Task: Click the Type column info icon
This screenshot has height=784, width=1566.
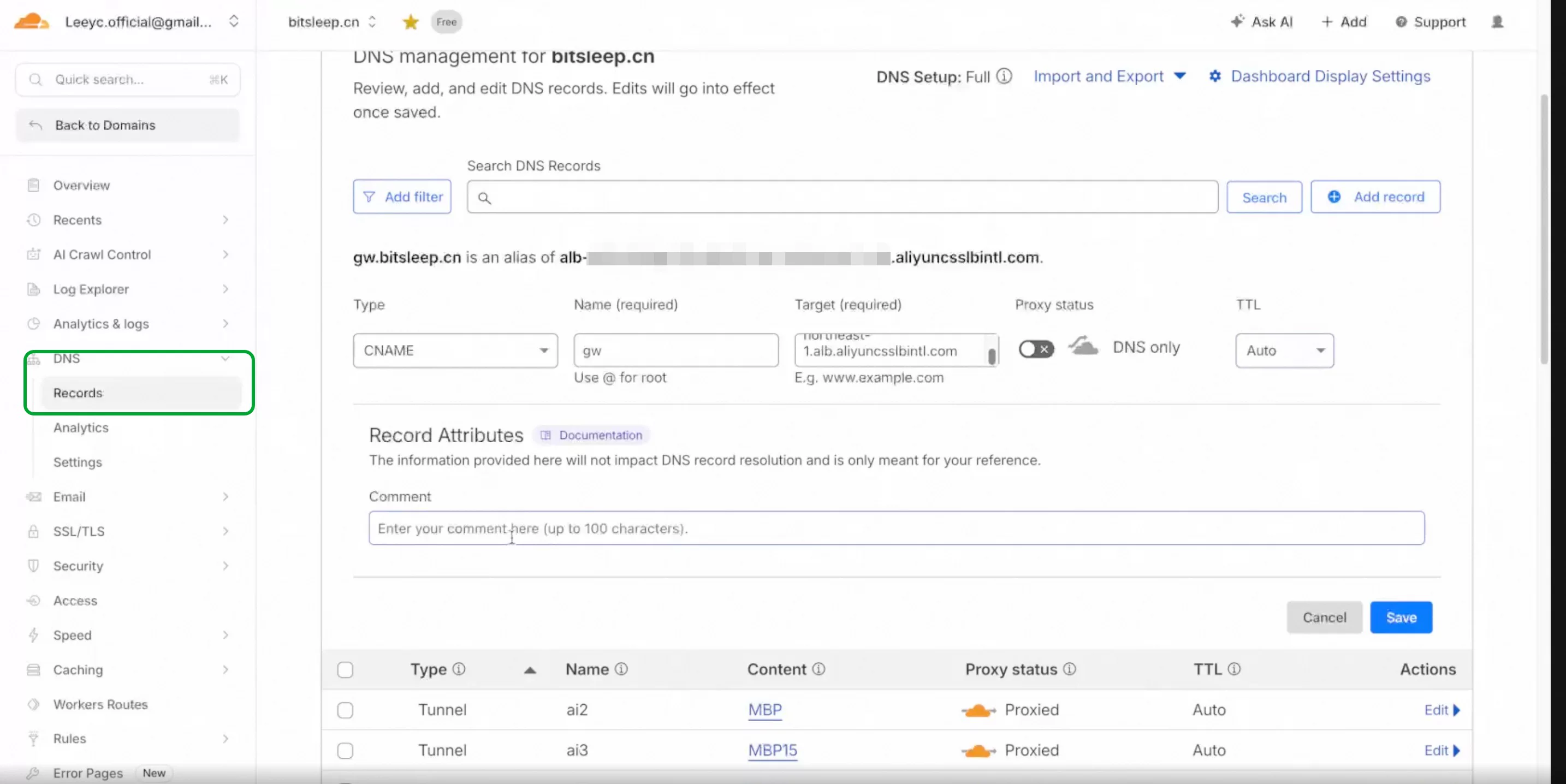Action: [x=459, y=669]
